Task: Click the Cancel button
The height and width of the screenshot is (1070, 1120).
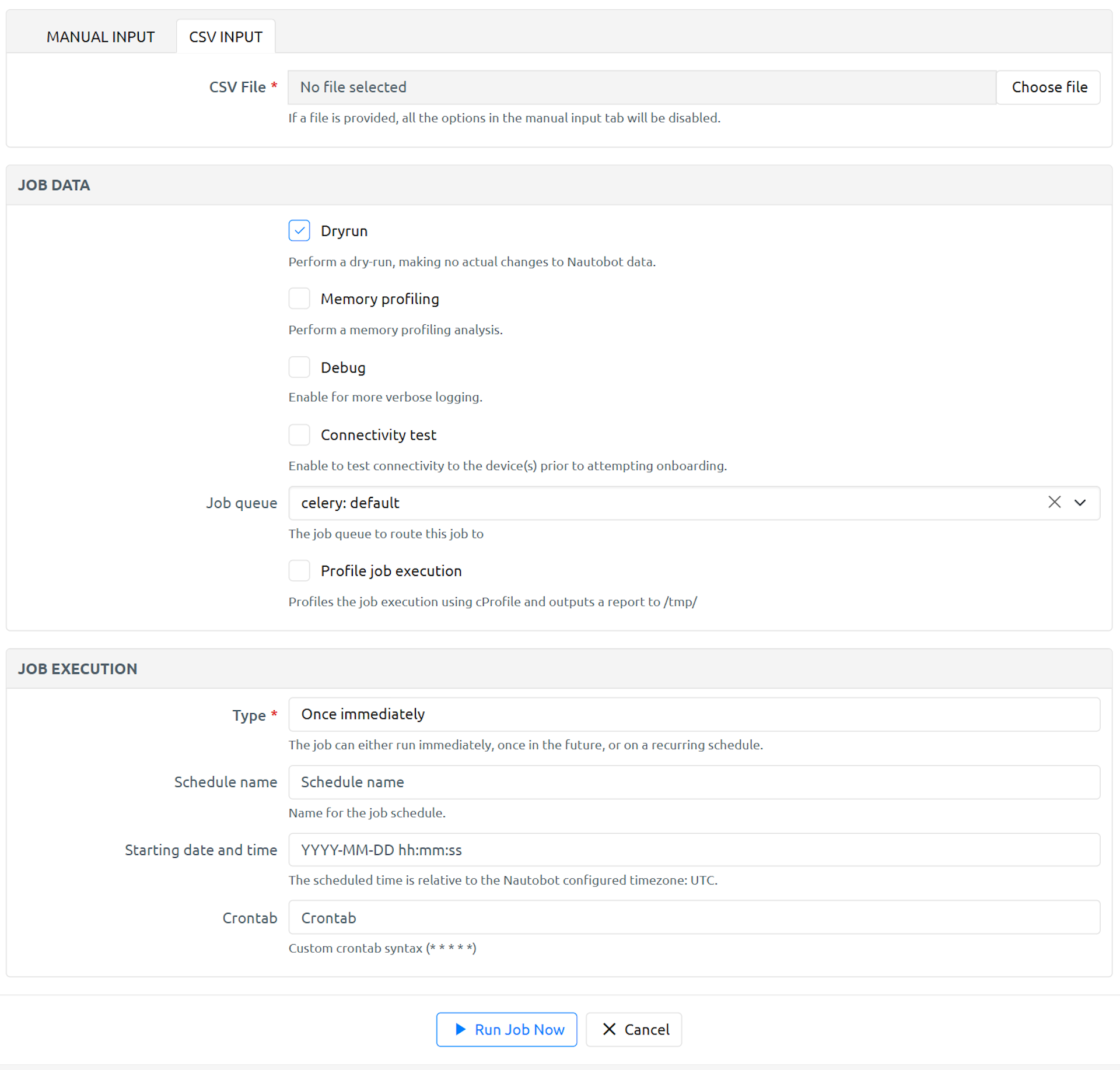Action: click(x=633, y=1029)
